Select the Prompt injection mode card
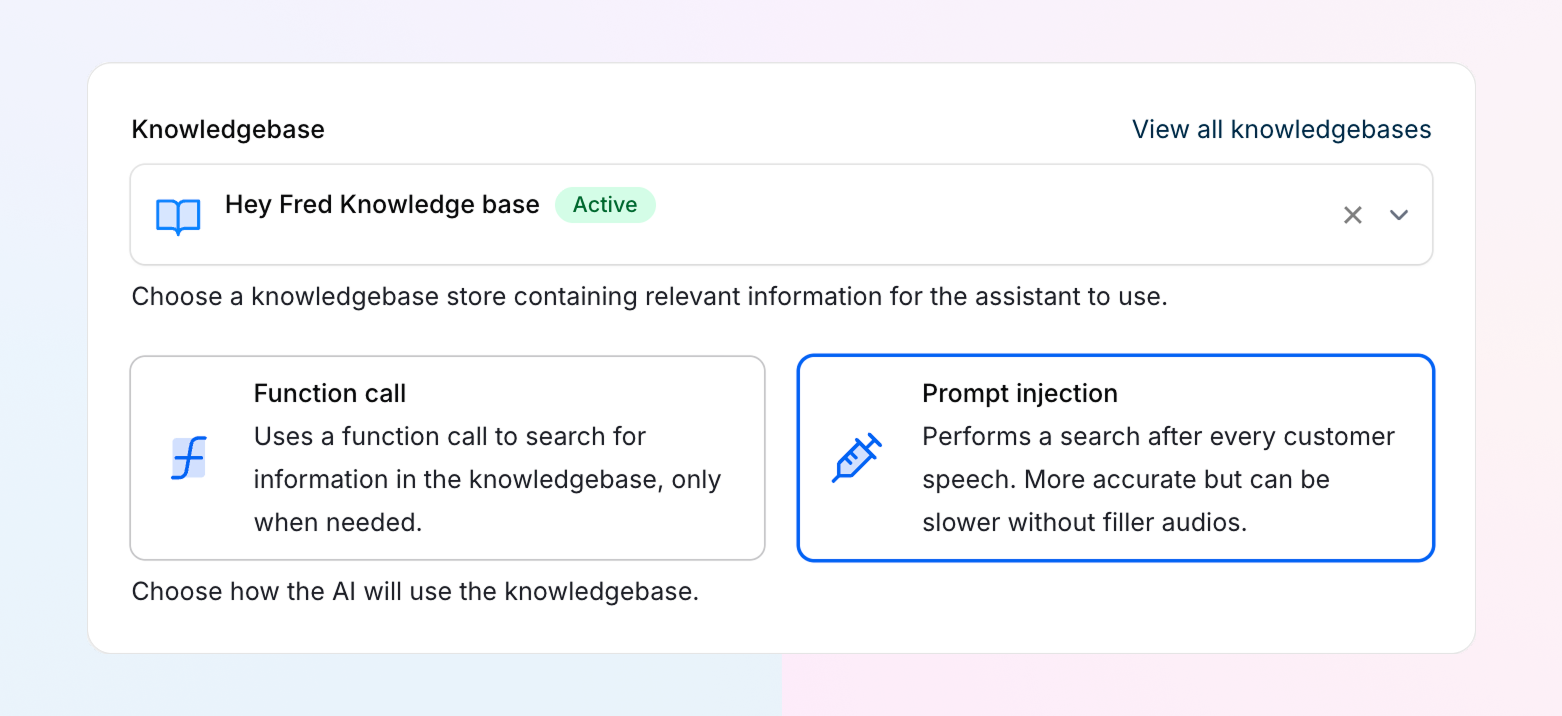This screenshot has width=1562, height=716. tap(1115, 457)
